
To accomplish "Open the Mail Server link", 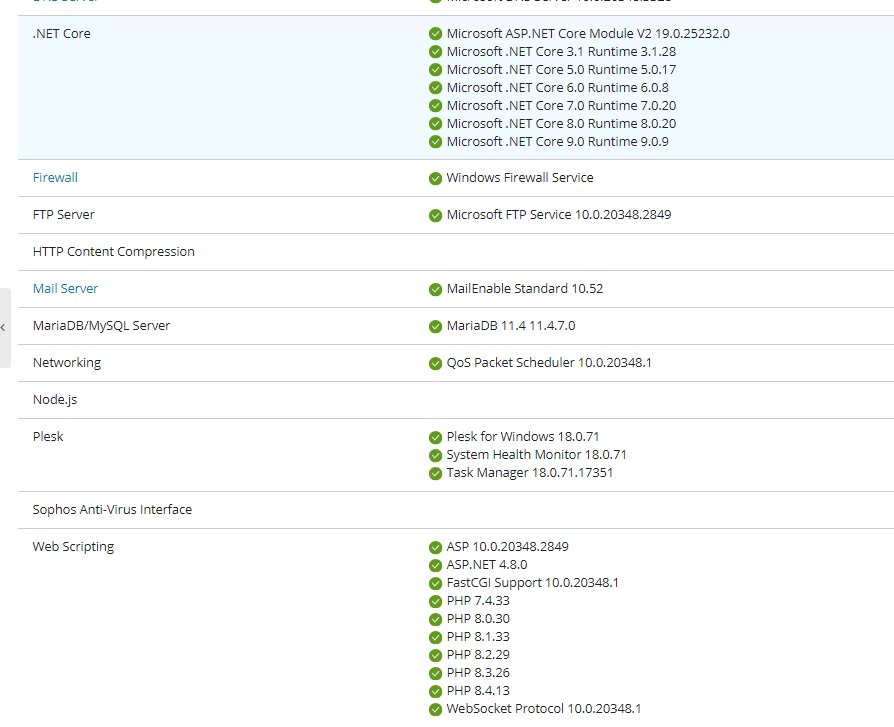I will (x=65, y=289).
